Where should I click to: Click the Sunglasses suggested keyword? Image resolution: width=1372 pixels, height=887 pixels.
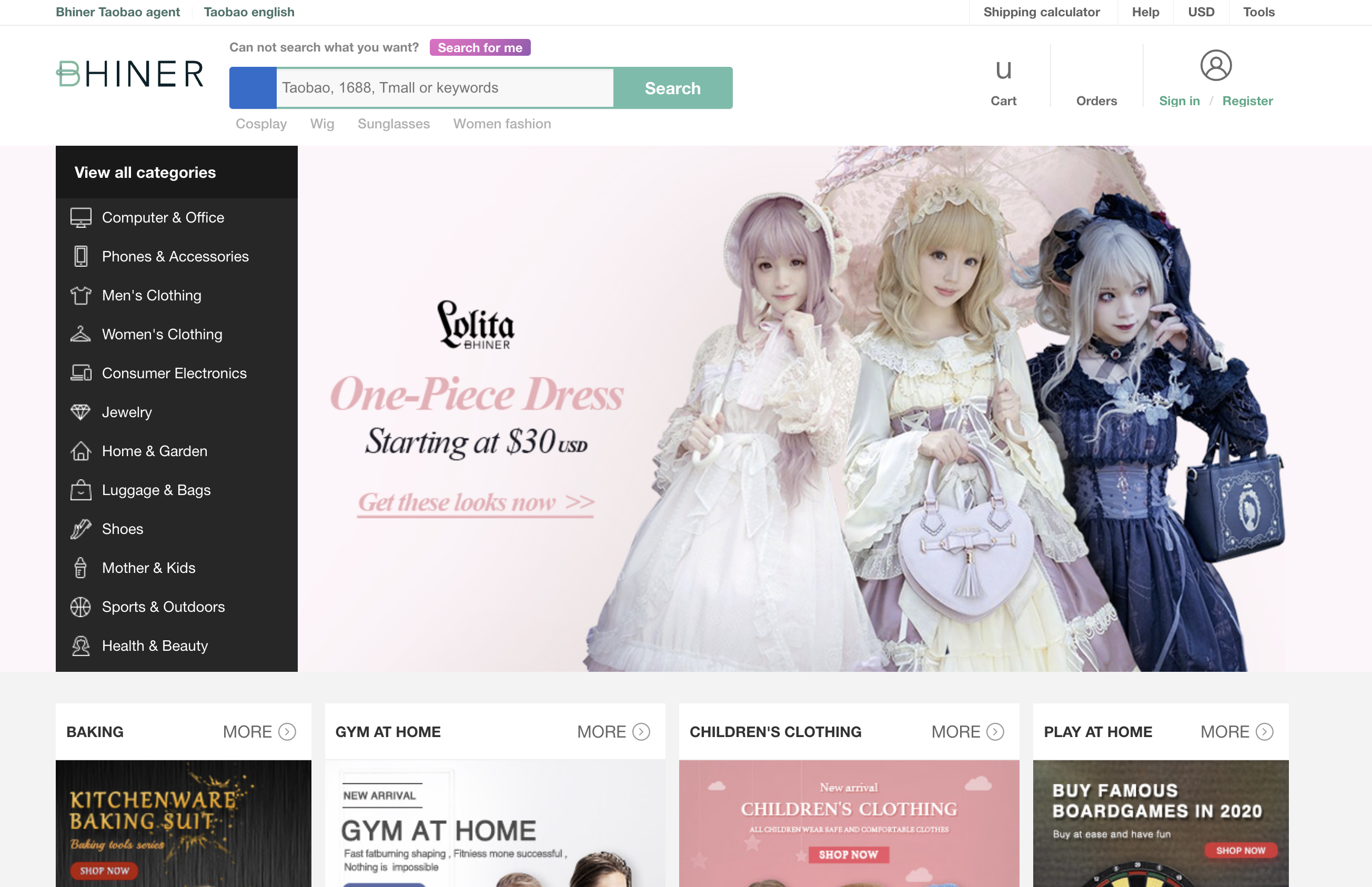click(394, 124)
